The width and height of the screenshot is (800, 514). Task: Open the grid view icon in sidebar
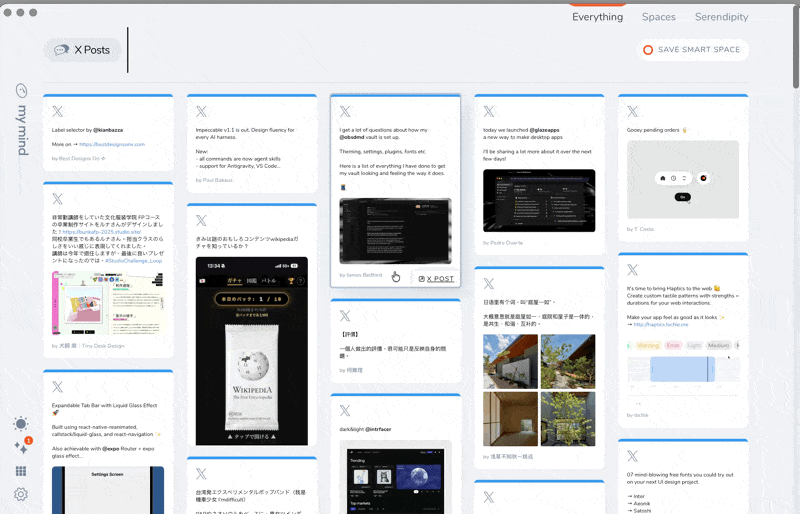pyautogui.click(x=21, y=471)
